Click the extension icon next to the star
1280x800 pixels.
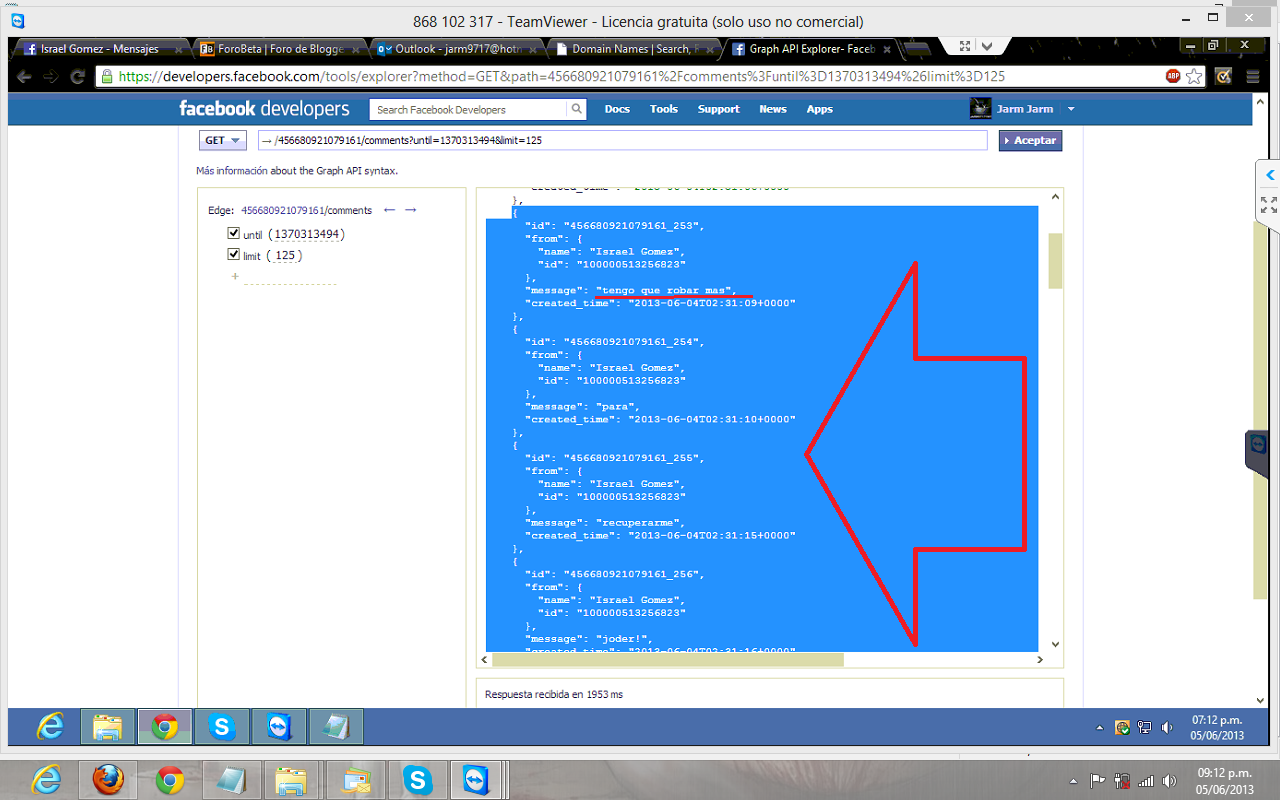(x=1223, y=76)
